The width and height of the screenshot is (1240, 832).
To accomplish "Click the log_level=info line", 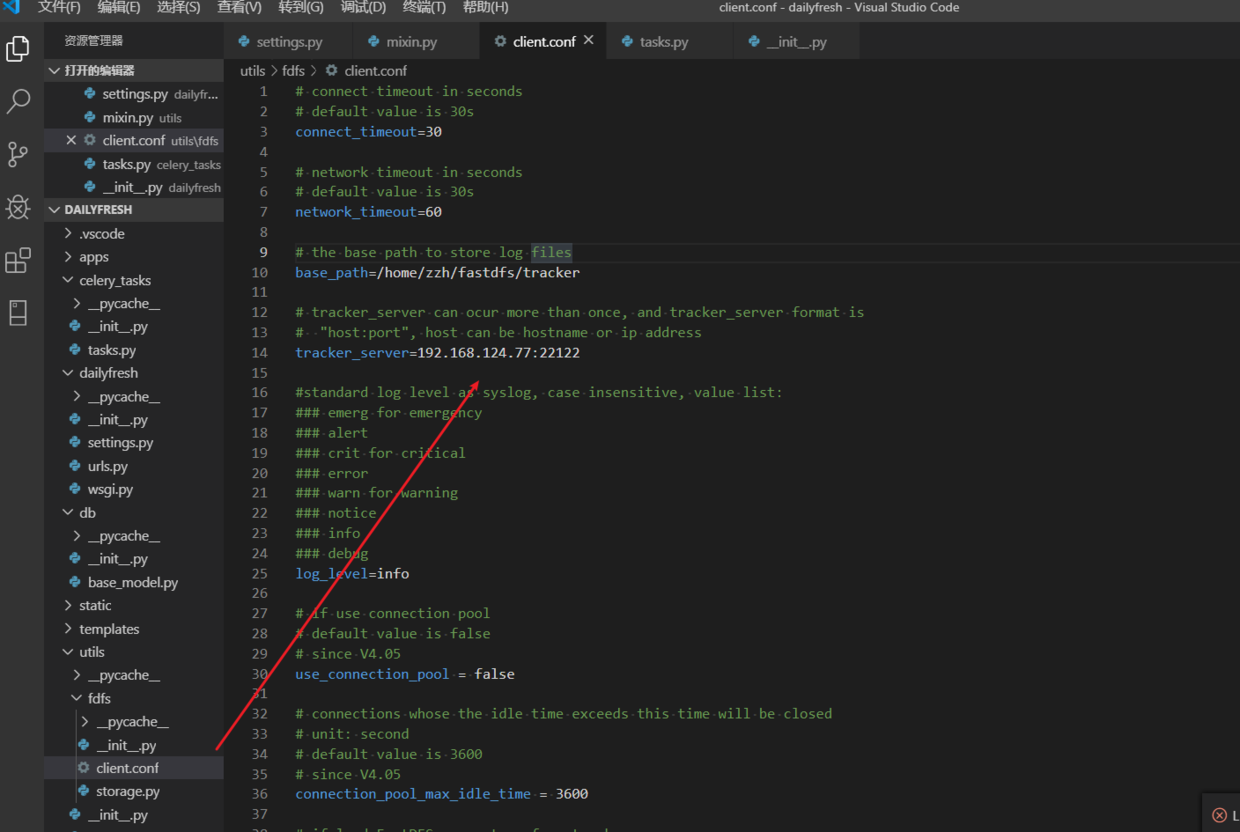I will [352, 573].
